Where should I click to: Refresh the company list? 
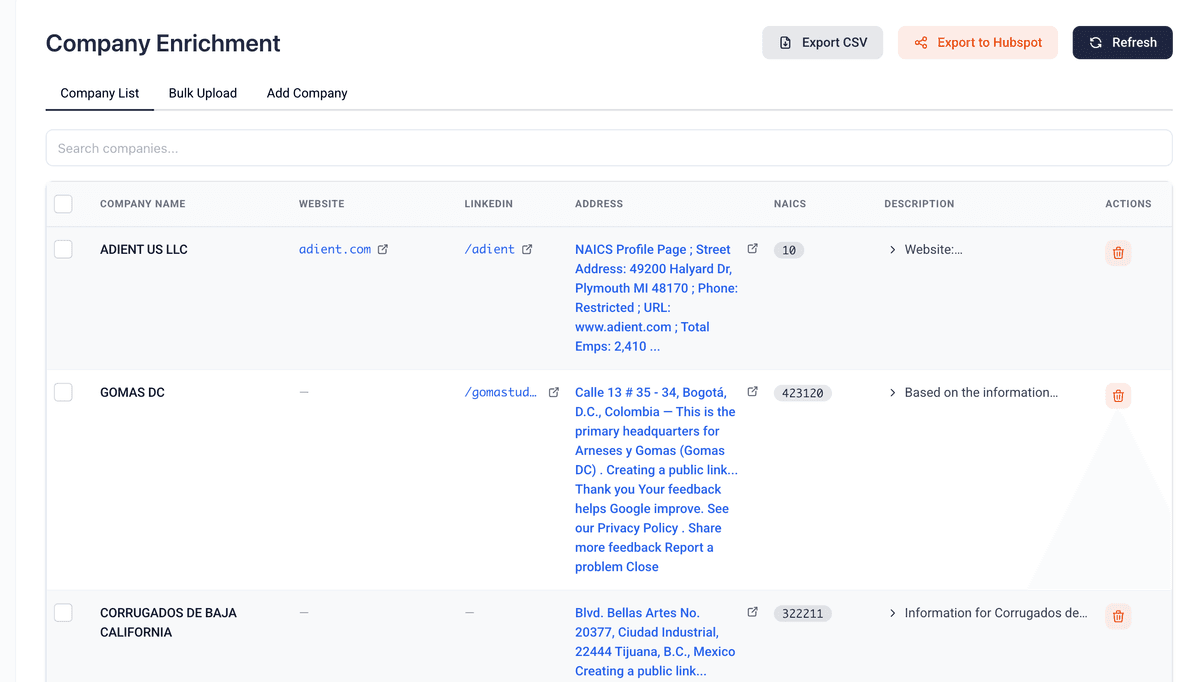click(1122, 42)
